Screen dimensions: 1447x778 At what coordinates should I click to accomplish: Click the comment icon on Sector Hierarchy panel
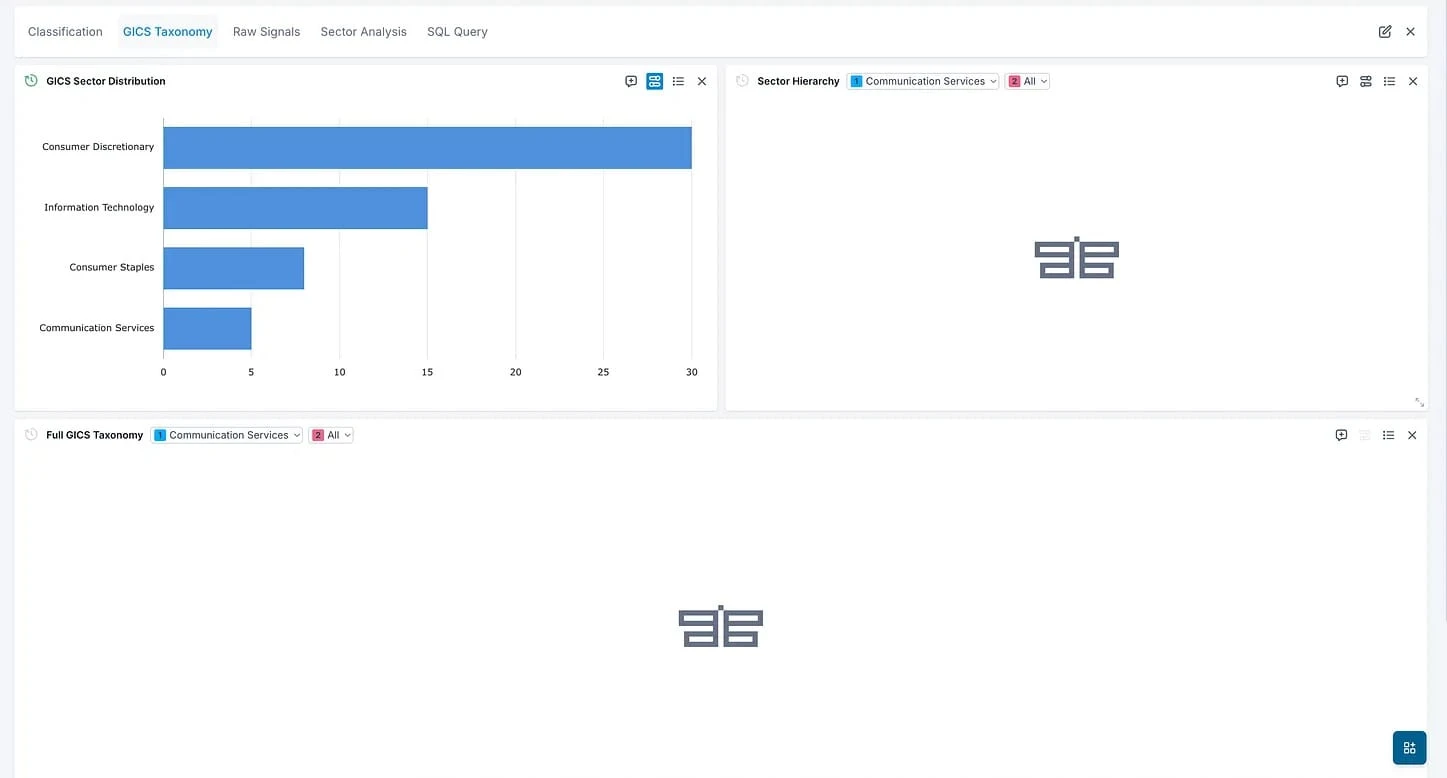pyautogui.click(x=1341, y=81)
